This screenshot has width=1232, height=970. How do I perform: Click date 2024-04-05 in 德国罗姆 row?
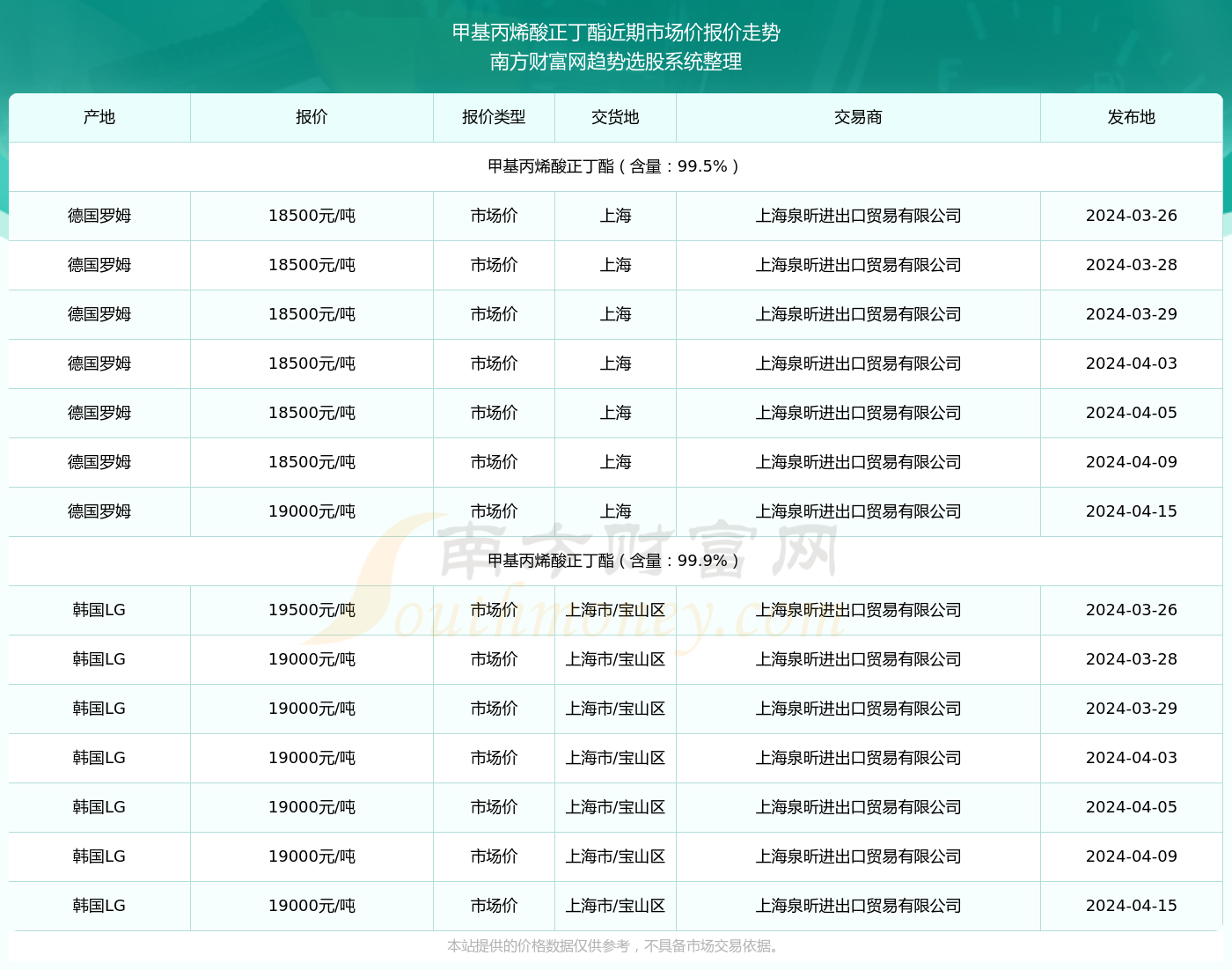tap(1132, 413)
